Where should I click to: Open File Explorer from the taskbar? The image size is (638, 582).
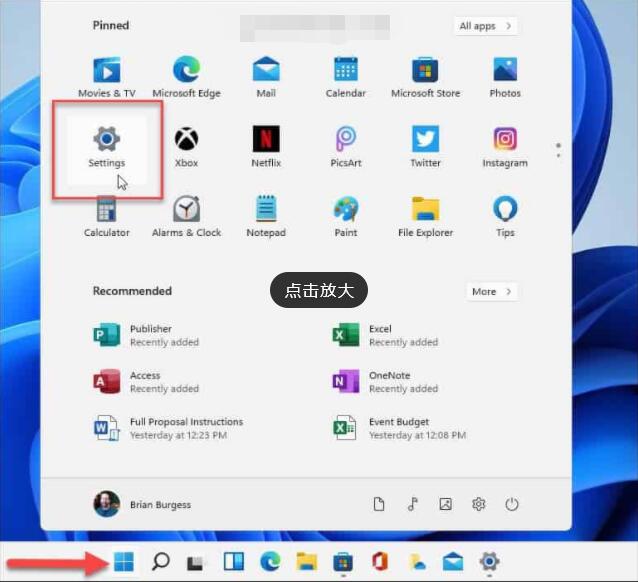click(307, 562)
